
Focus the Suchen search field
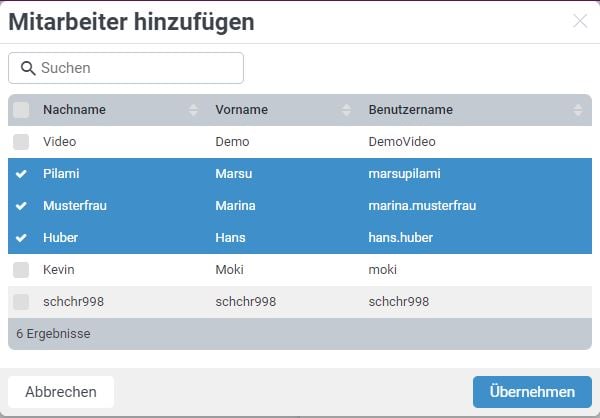point(126,68)
